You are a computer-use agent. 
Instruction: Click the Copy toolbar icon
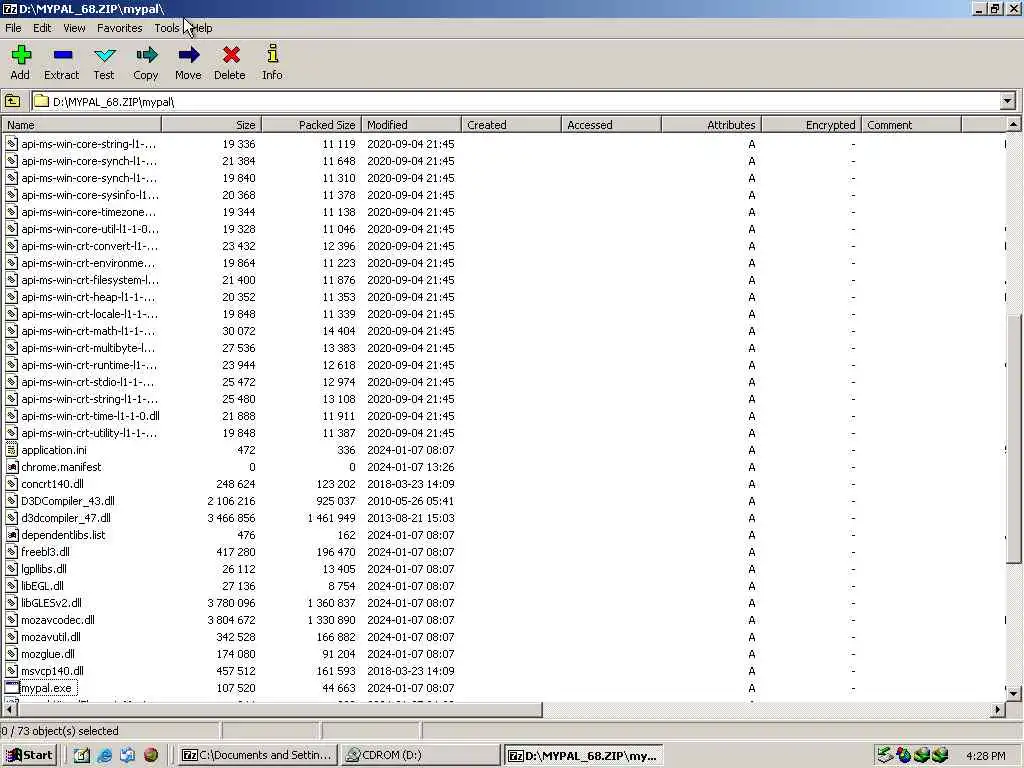146,55
